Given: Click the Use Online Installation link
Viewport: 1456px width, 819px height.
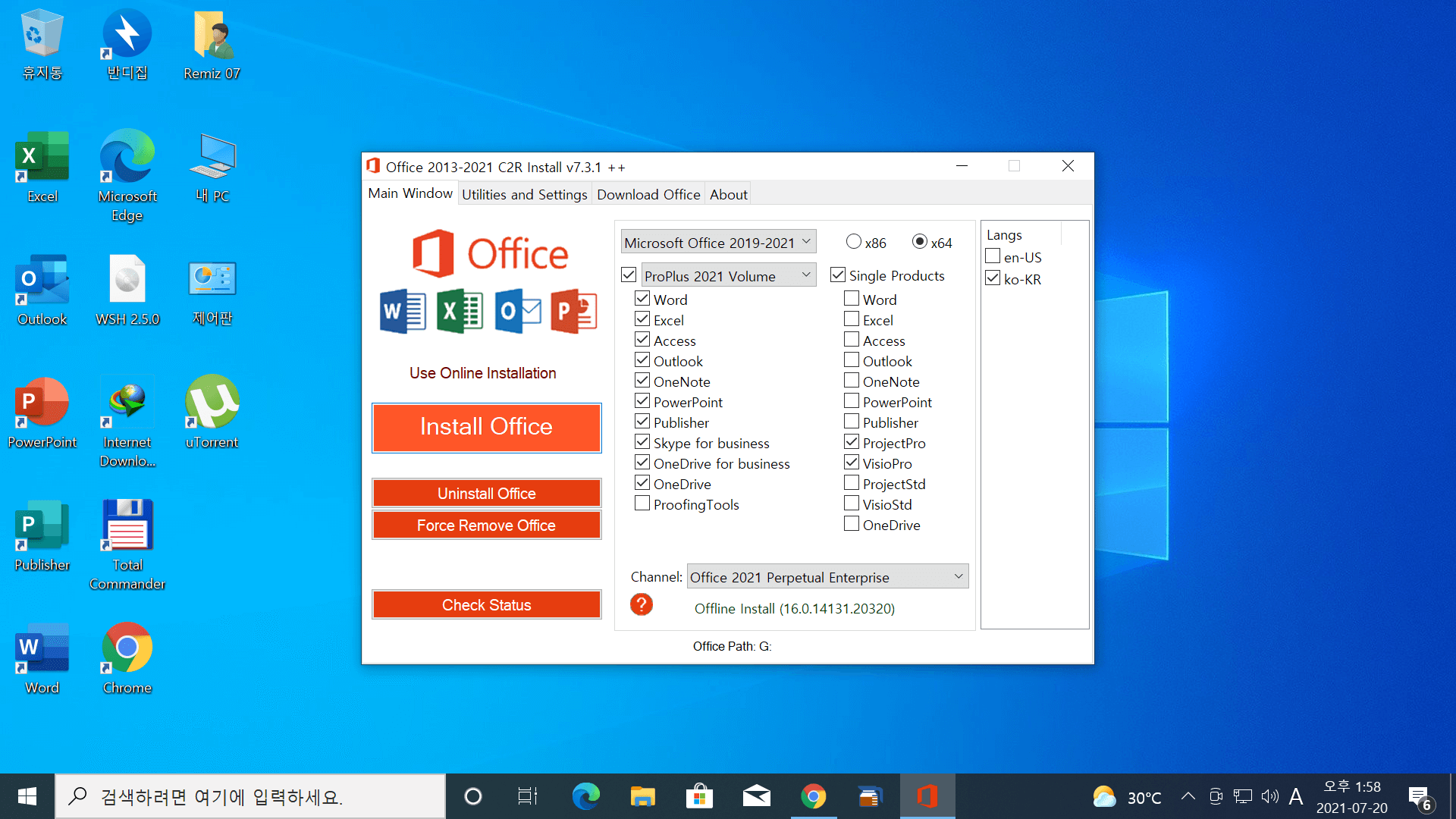Looking at the screenshot, I should (483, 373).
